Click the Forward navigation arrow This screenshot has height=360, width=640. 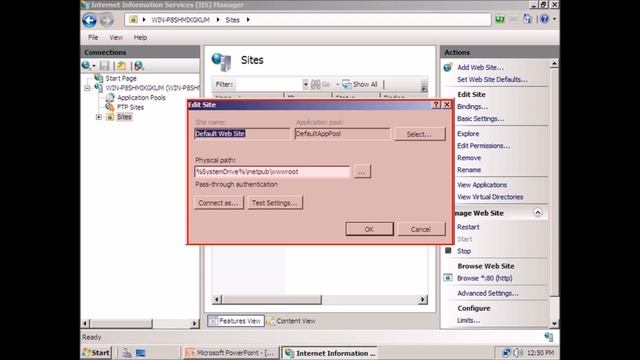(107, 20)
